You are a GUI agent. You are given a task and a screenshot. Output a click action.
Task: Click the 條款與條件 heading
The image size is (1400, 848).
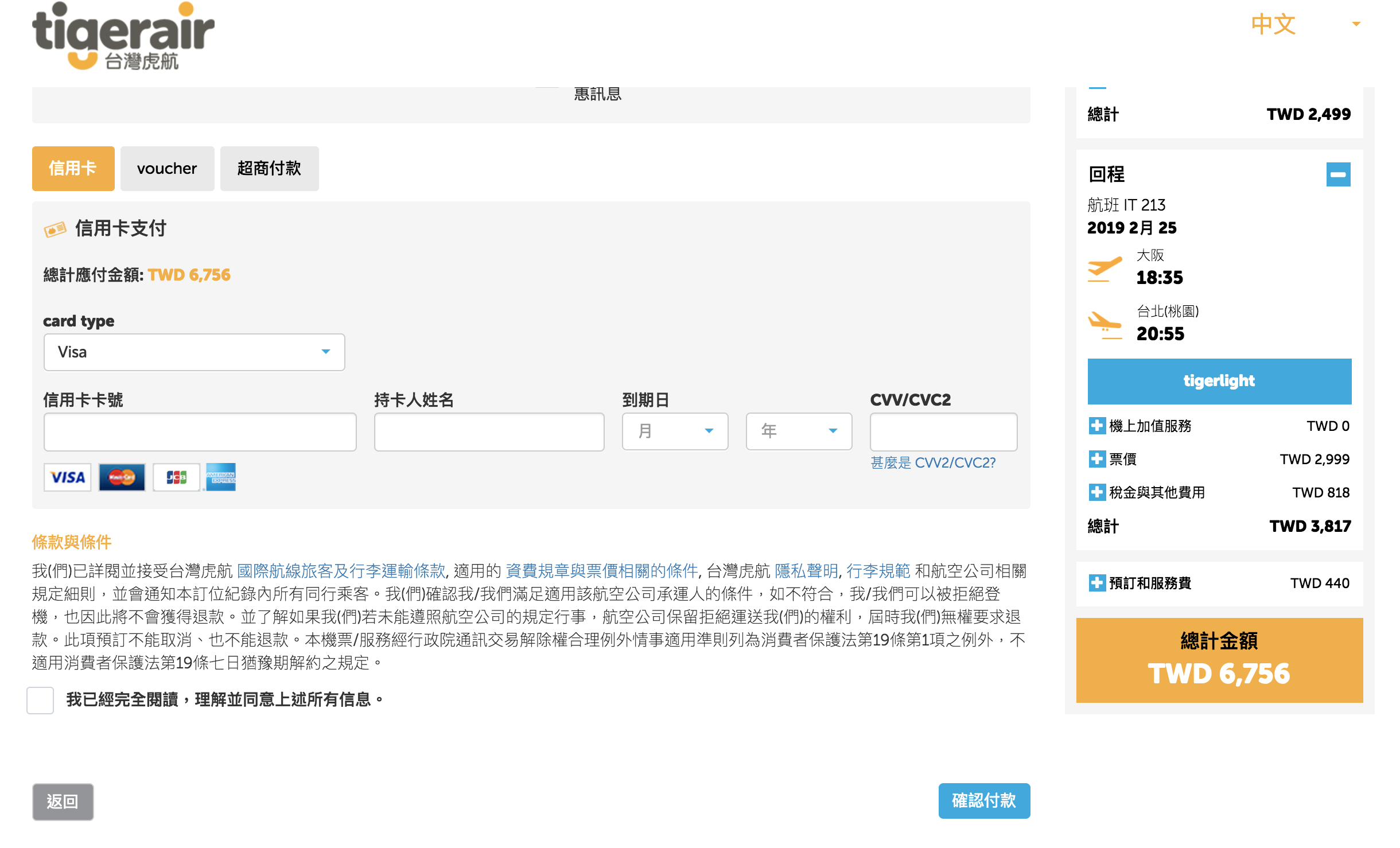point(72,542)
